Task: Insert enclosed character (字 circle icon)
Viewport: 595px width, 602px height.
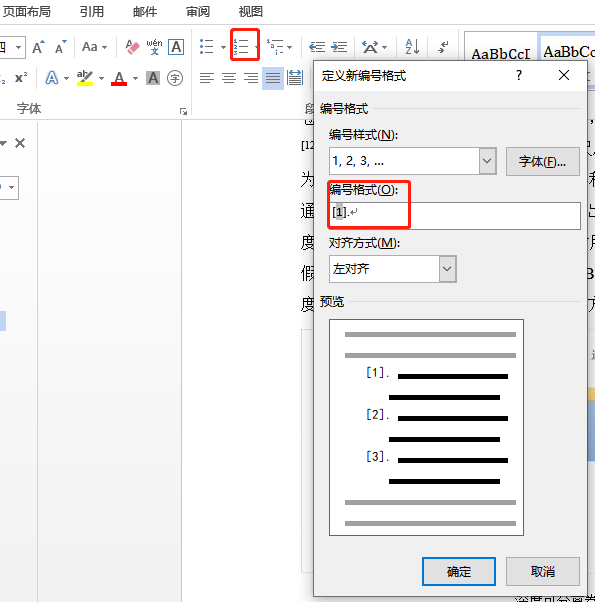Action: click(x=175, y=78)
